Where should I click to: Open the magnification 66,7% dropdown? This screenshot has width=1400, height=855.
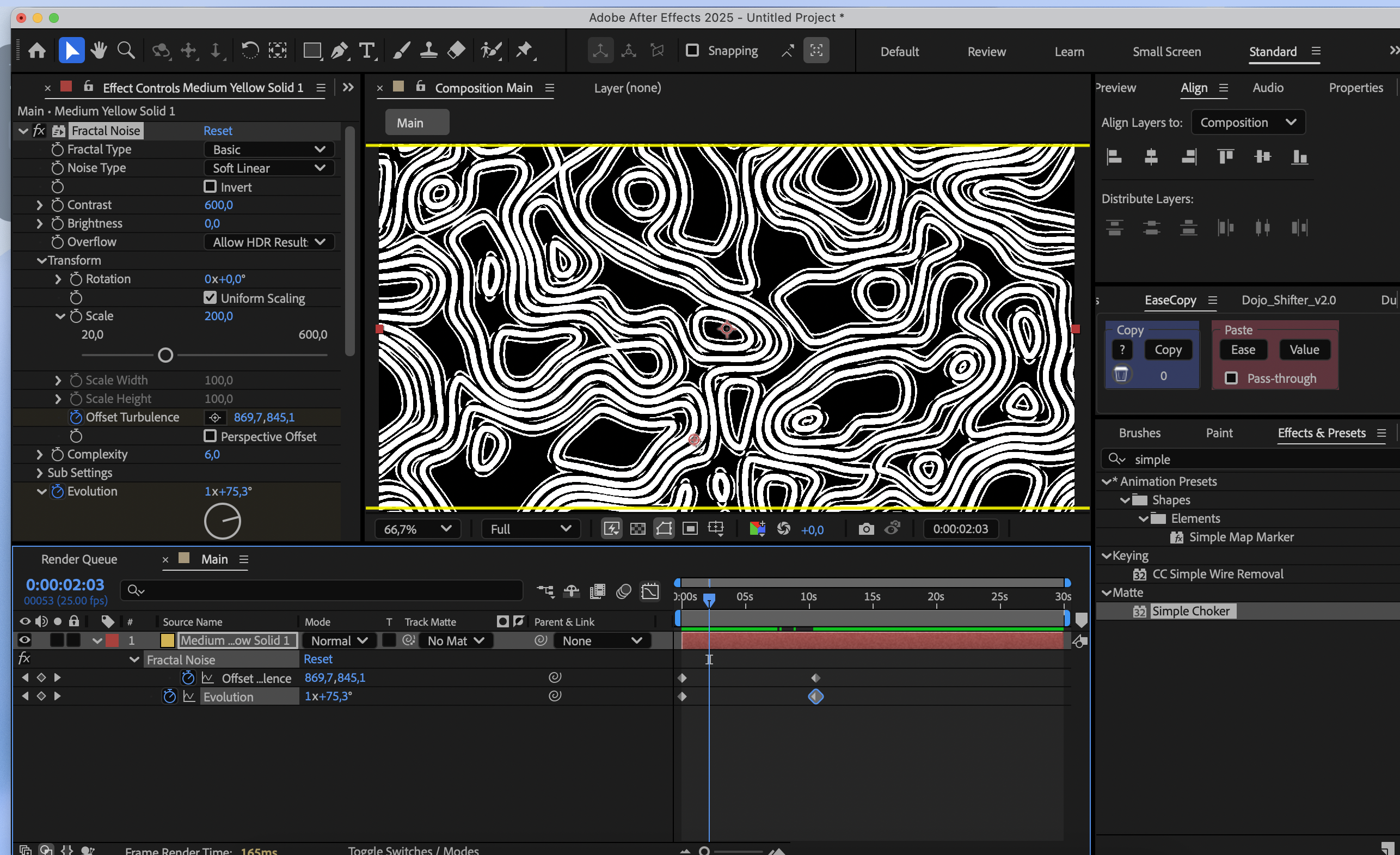coord(417,529)
